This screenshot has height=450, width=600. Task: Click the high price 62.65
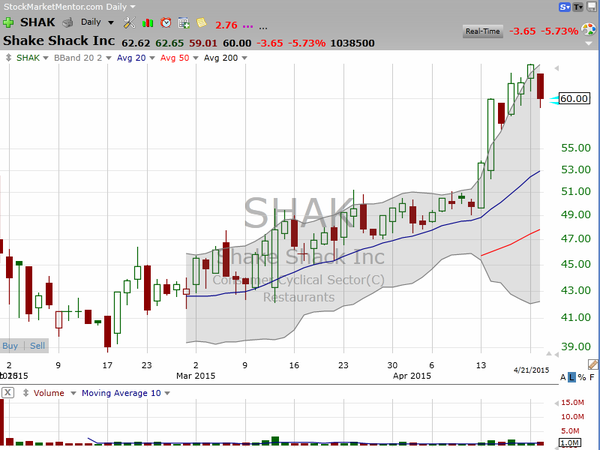click(170, 43)
